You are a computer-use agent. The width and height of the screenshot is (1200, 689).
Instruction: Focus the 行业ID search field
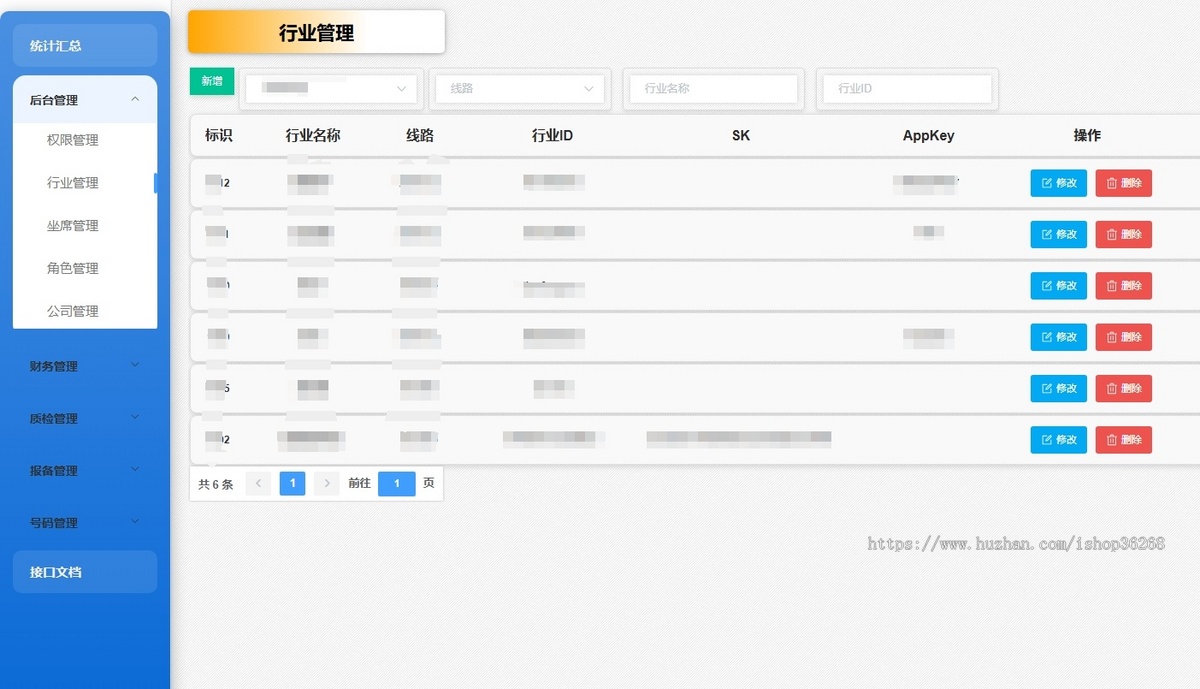click(907, 88)
